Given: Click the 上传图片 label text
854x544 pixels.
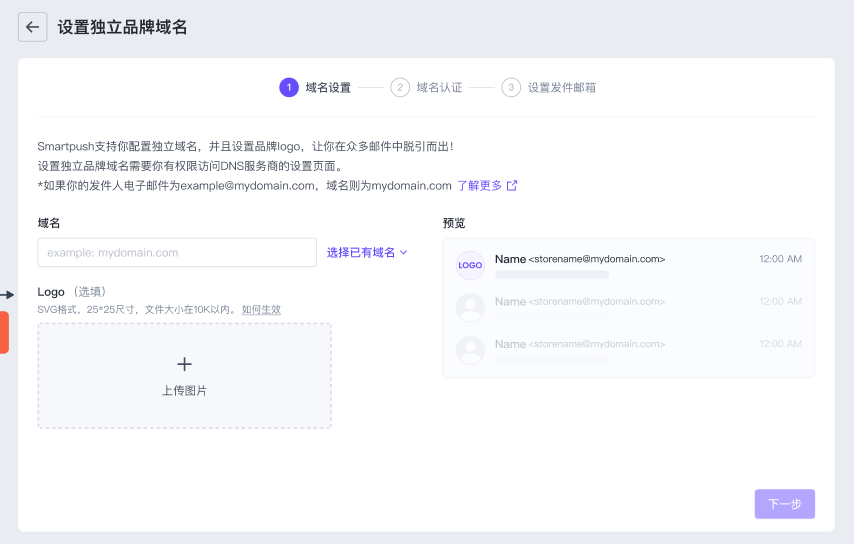Looking at the screenshot, I should pyautogui.click(x=184, y=391).
